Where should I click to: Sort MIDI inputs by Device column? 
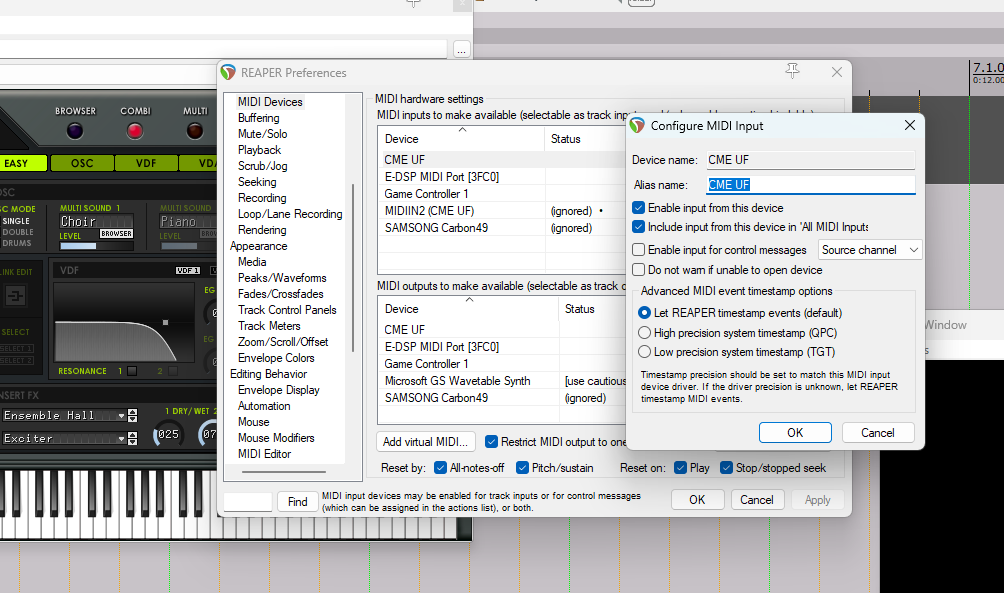[461, 139]
